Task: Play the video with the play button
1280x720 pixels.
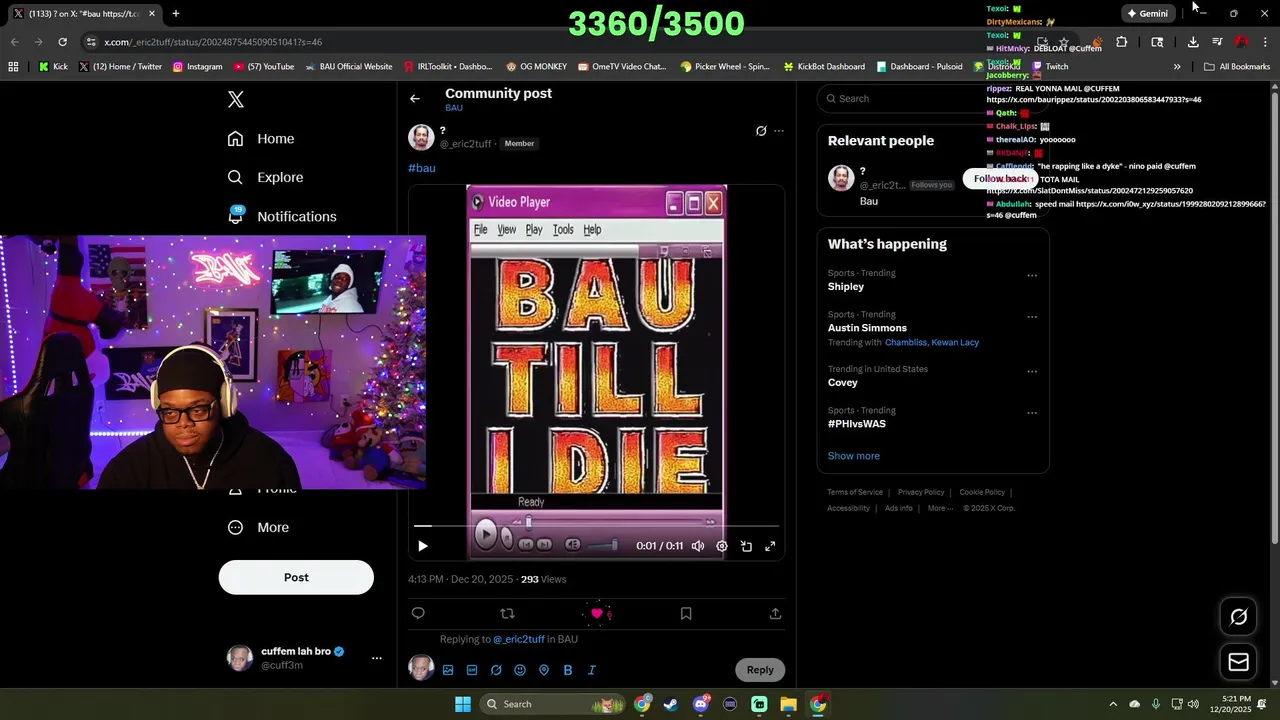Action: (x=423, y=546)
